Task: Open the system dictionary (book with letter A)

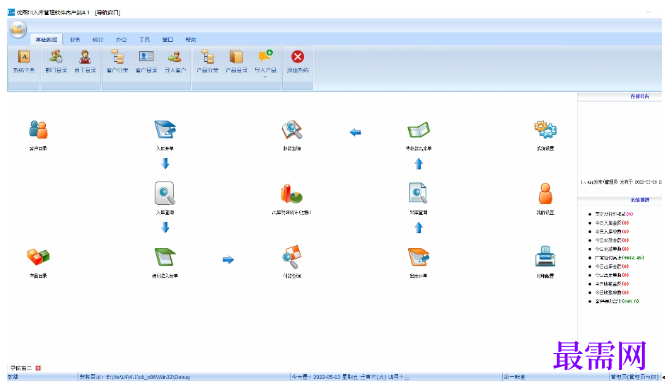Action: tap(24, 61)
